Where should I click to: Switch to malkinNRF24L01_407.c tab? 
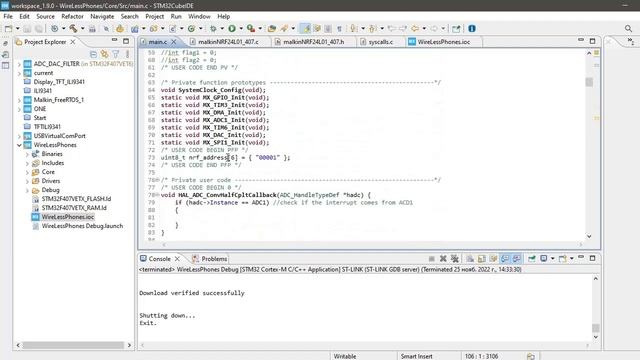(x=228, y=42)
